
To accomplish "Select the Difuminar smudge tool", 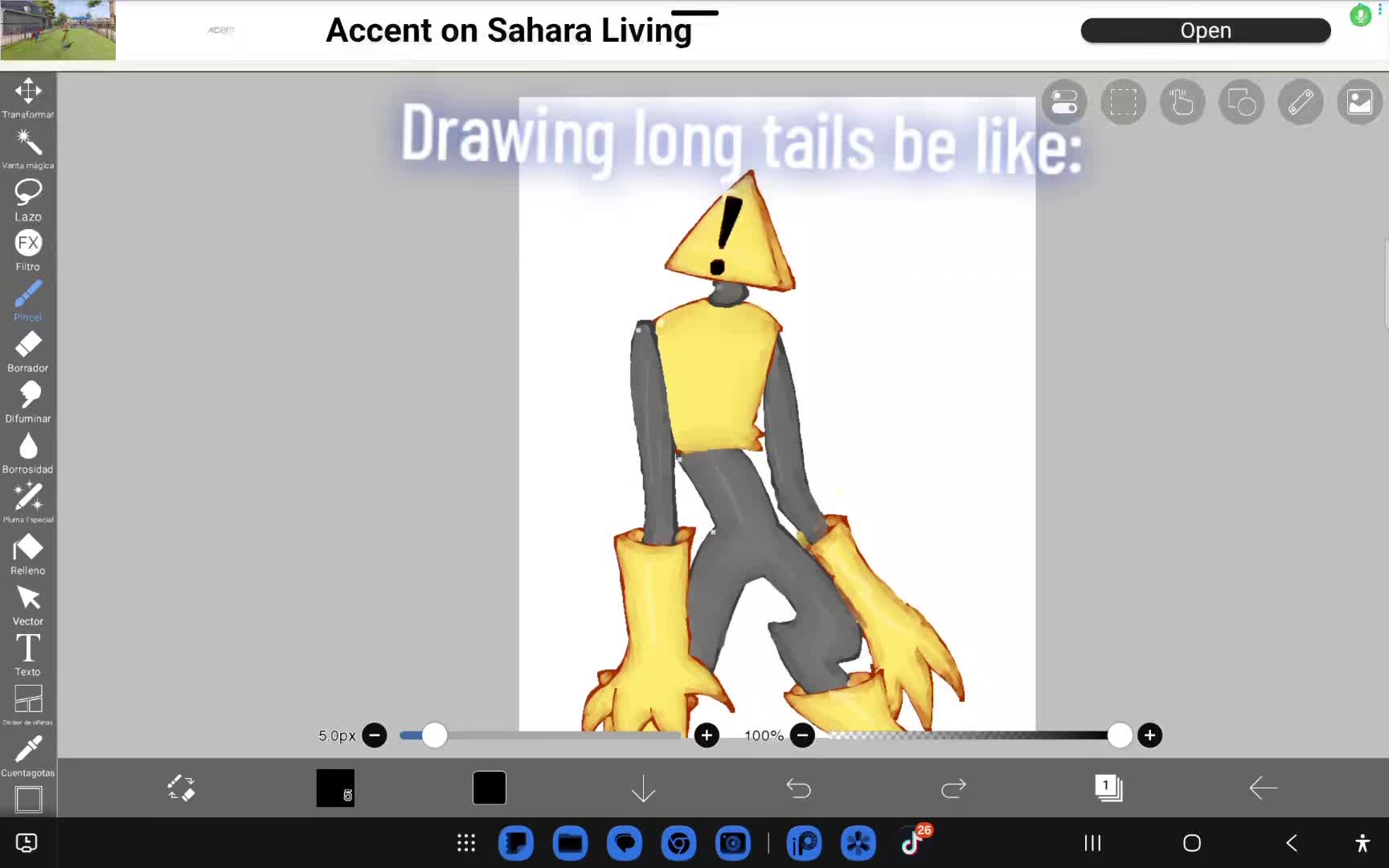I will [x=28, y=402].
